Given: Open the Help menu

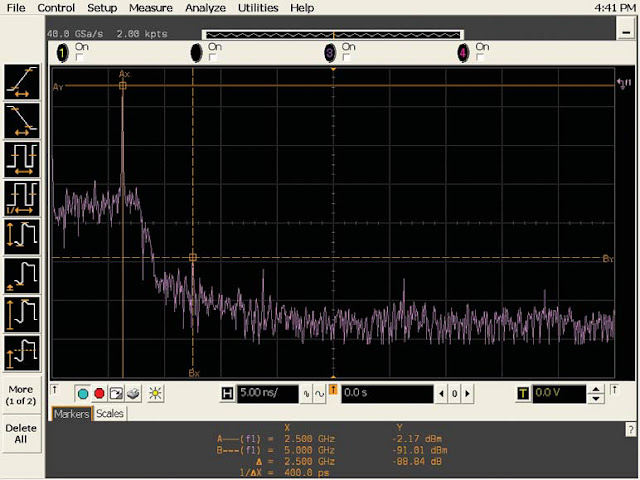Looking at the screenshot, I should point(302,8).
